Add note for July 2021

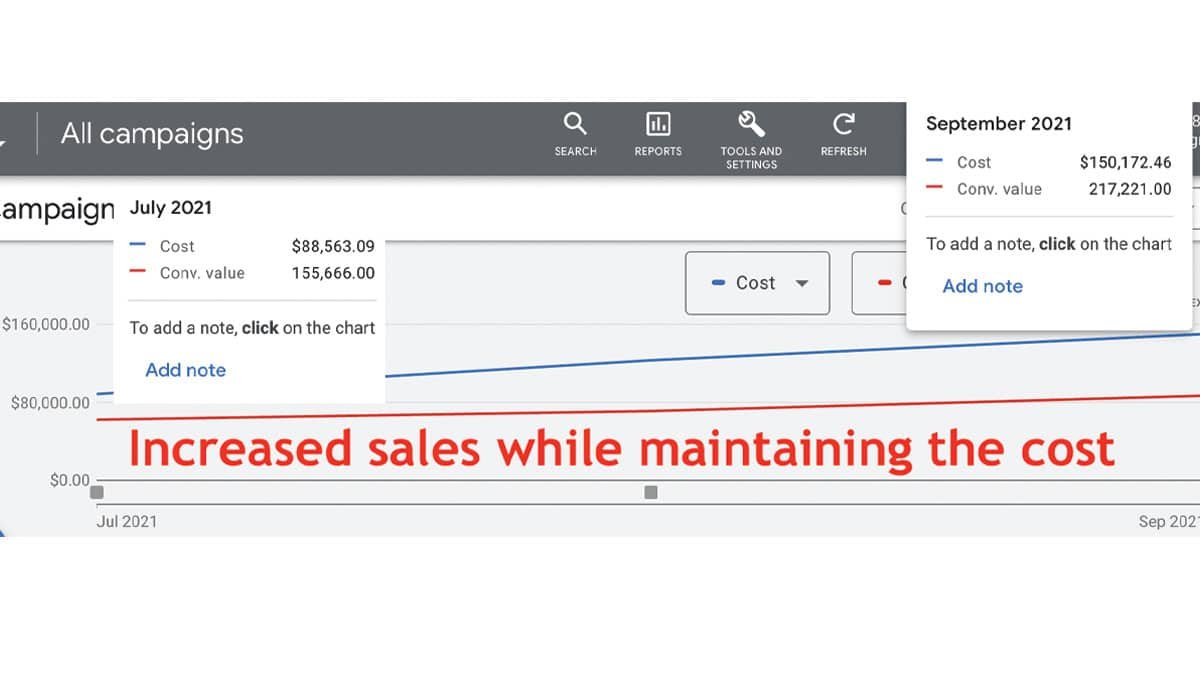click(185, 370)
